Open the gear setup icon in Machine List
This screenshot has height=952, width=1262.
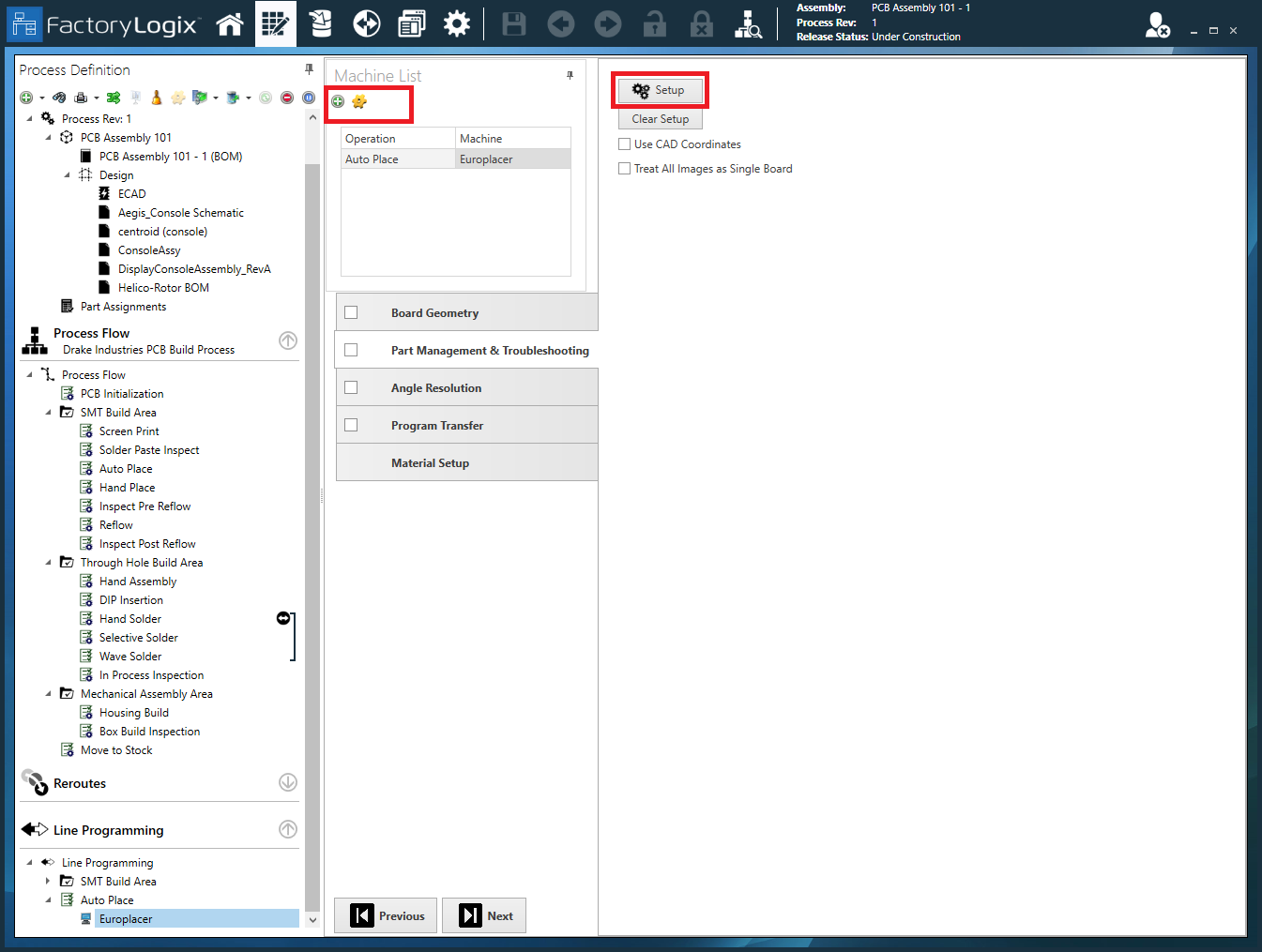point(358,101)
